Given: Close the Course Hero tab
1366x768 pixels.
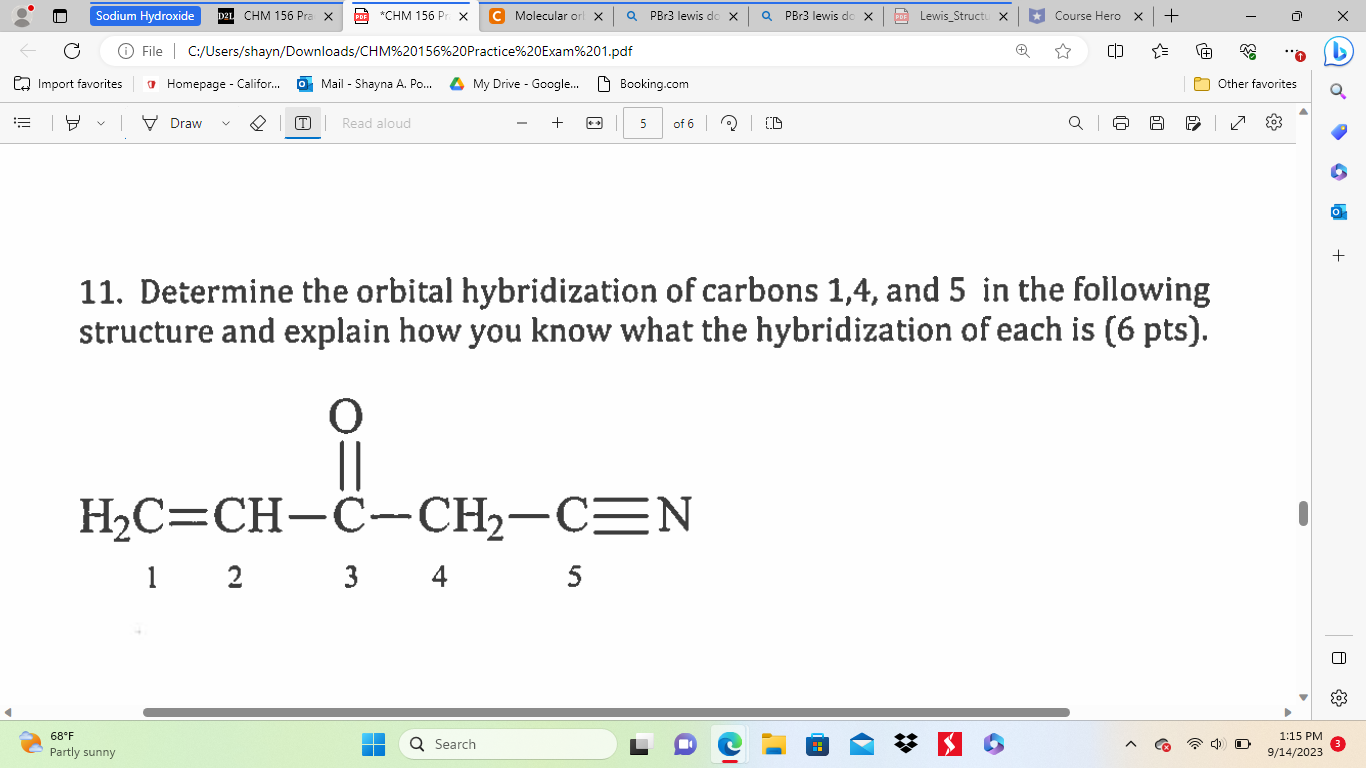Looking at the screenshot, I should click(x=1138, y=16).
